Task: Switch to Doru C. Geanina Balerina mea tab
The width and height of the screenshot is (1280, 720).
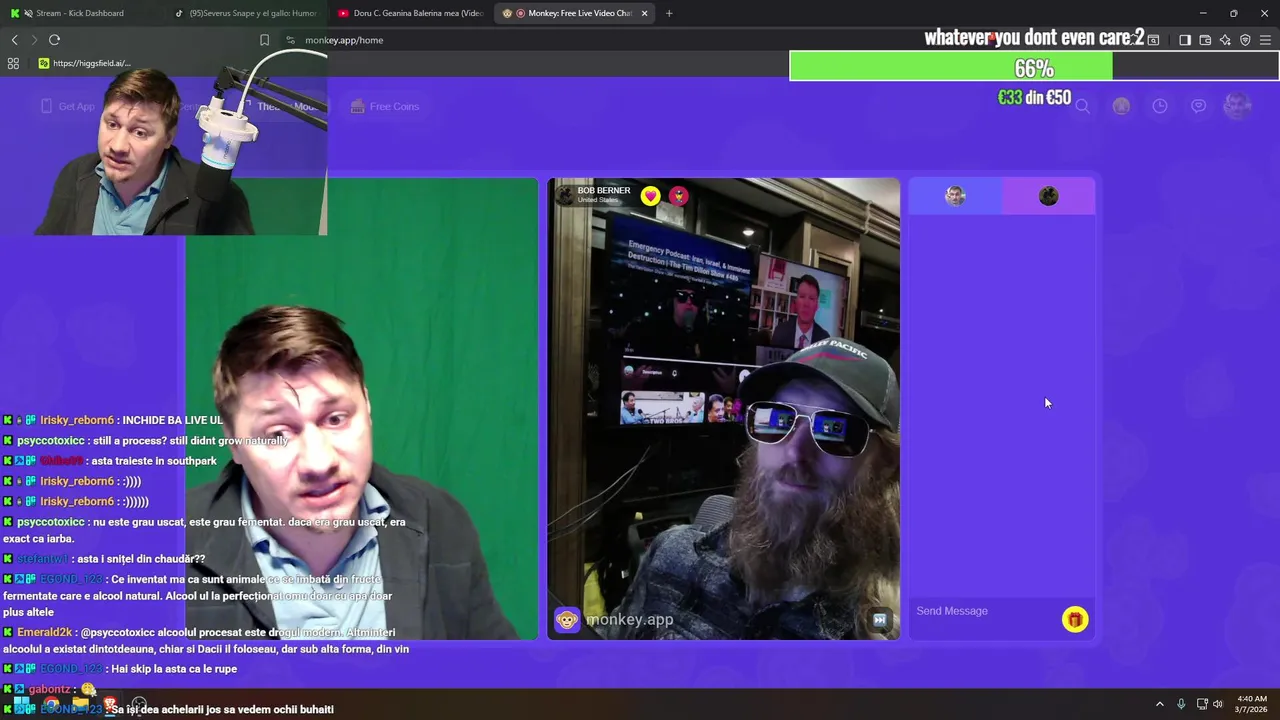Action: coord(410,13)
